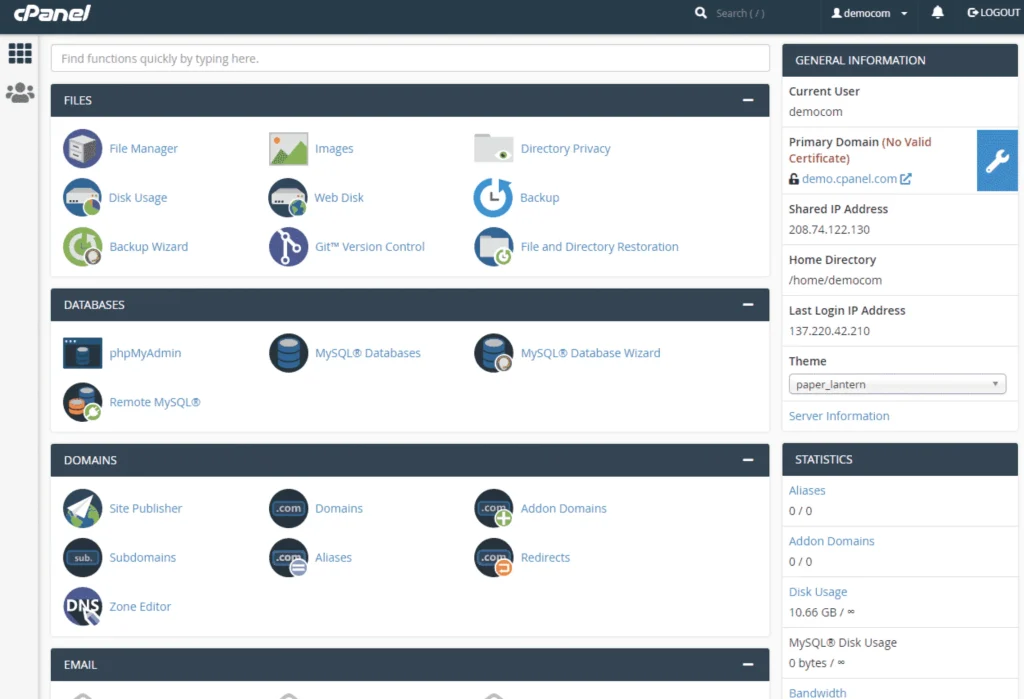Open the Site Publisher icon
The width and height of the screenshot is (1024, 699).
pyautogui.click(x=82, y=508)
